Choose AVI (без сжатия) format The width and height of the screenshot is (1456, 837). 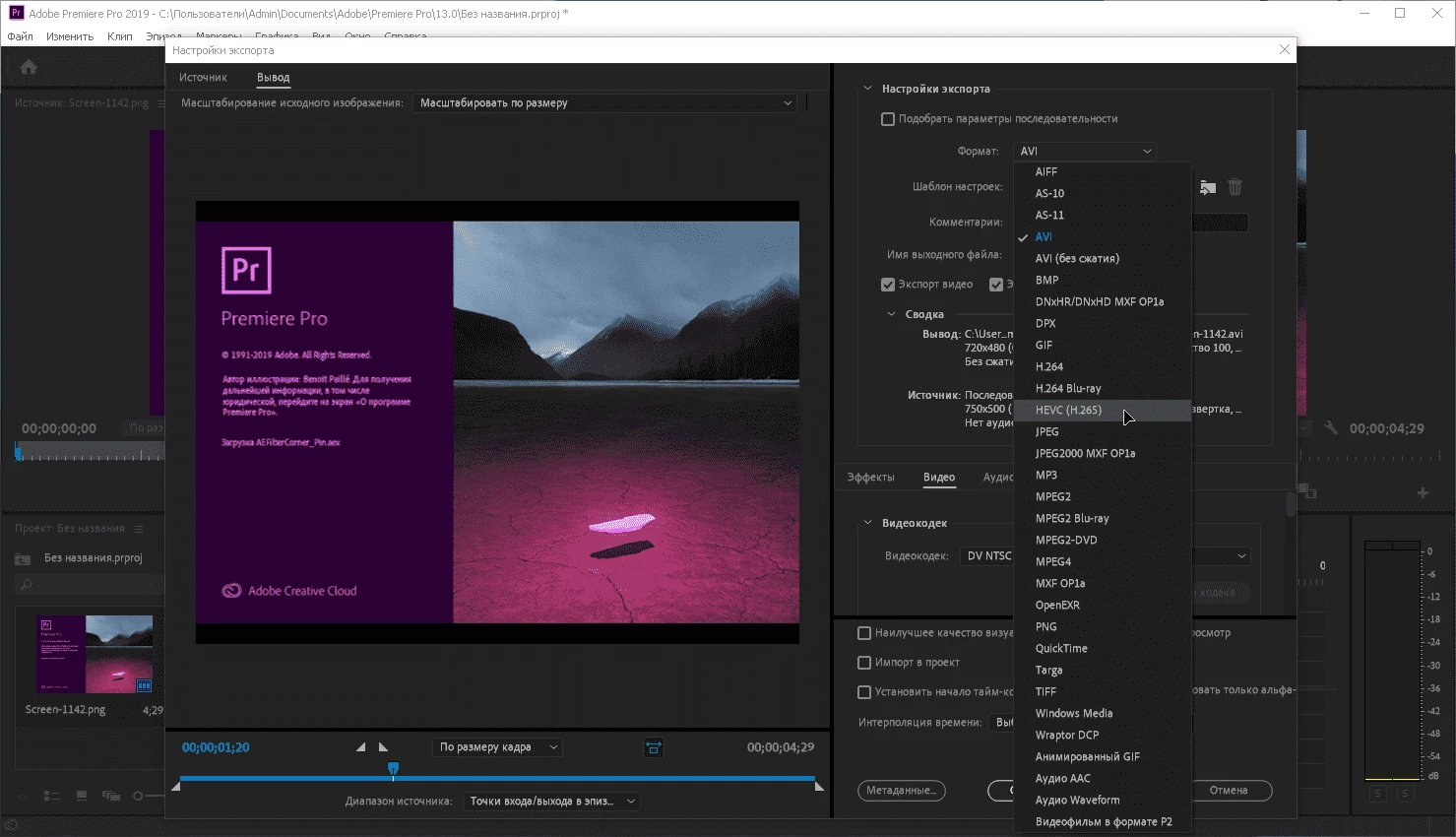(x=1103, y=258)
